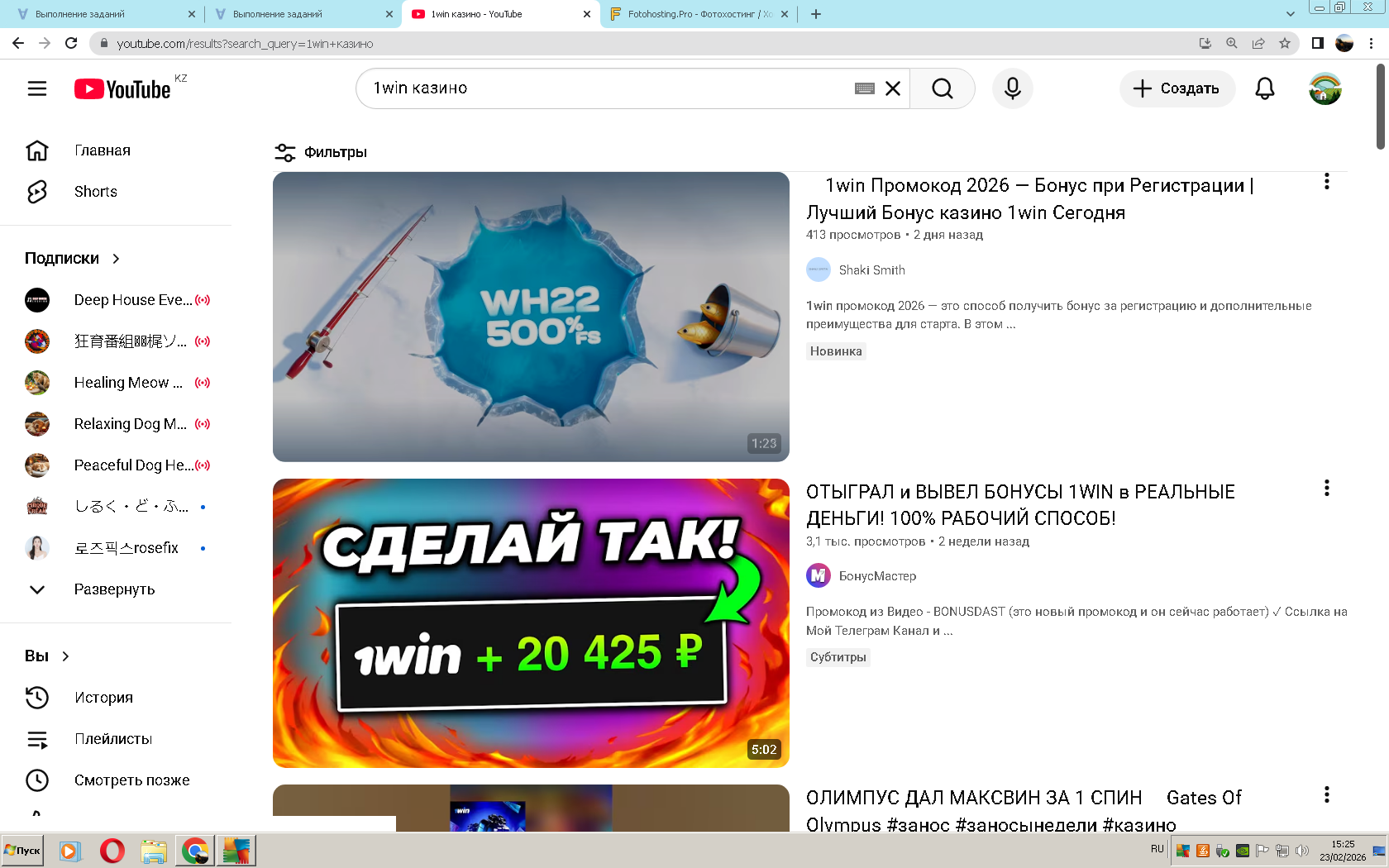Open the on-screen keyboard in search box
1389x868 pixels.
tap(865, 88)
